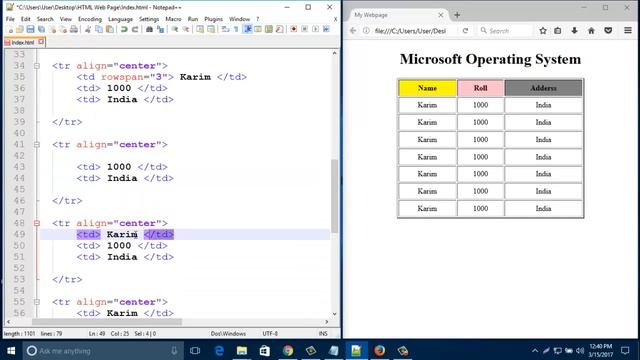This screenshot has width=640, height=360.
Task: Click the editor horizontal scrollbar thumb
Action: (107, 322)
